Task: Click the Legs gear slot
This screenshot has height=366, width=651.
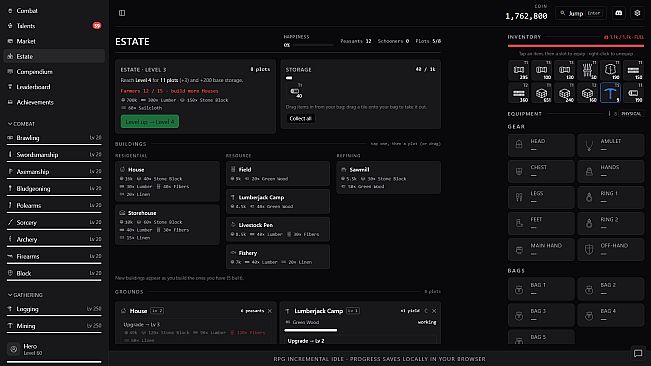Action: tap(541, 197)
